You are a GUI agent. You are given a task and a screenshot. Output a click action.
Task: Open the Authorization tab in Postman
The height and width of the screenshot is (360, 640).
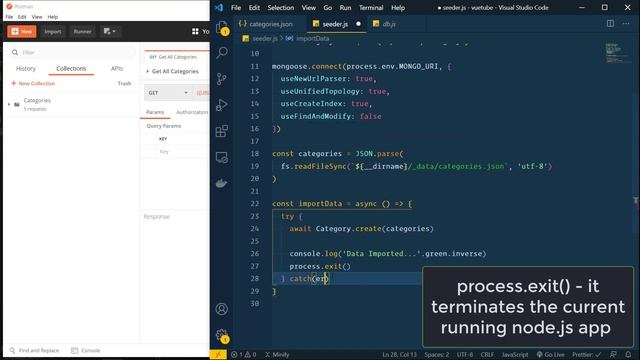point(192,112)
